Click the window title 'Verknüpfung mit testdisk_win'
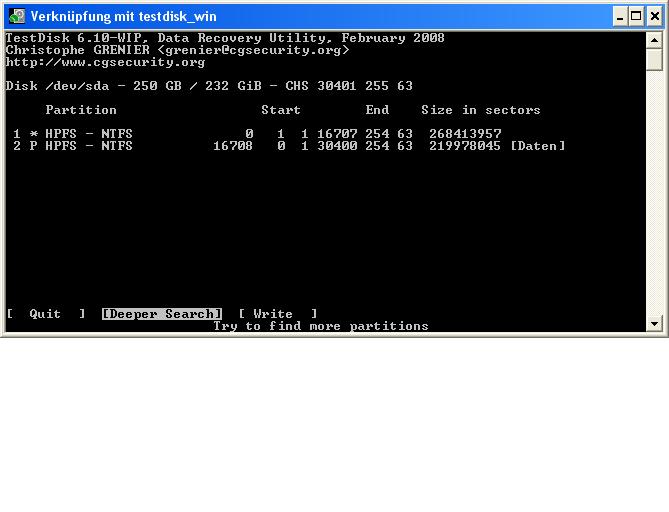Screen dimensions: 669x512 coord(123,17)
